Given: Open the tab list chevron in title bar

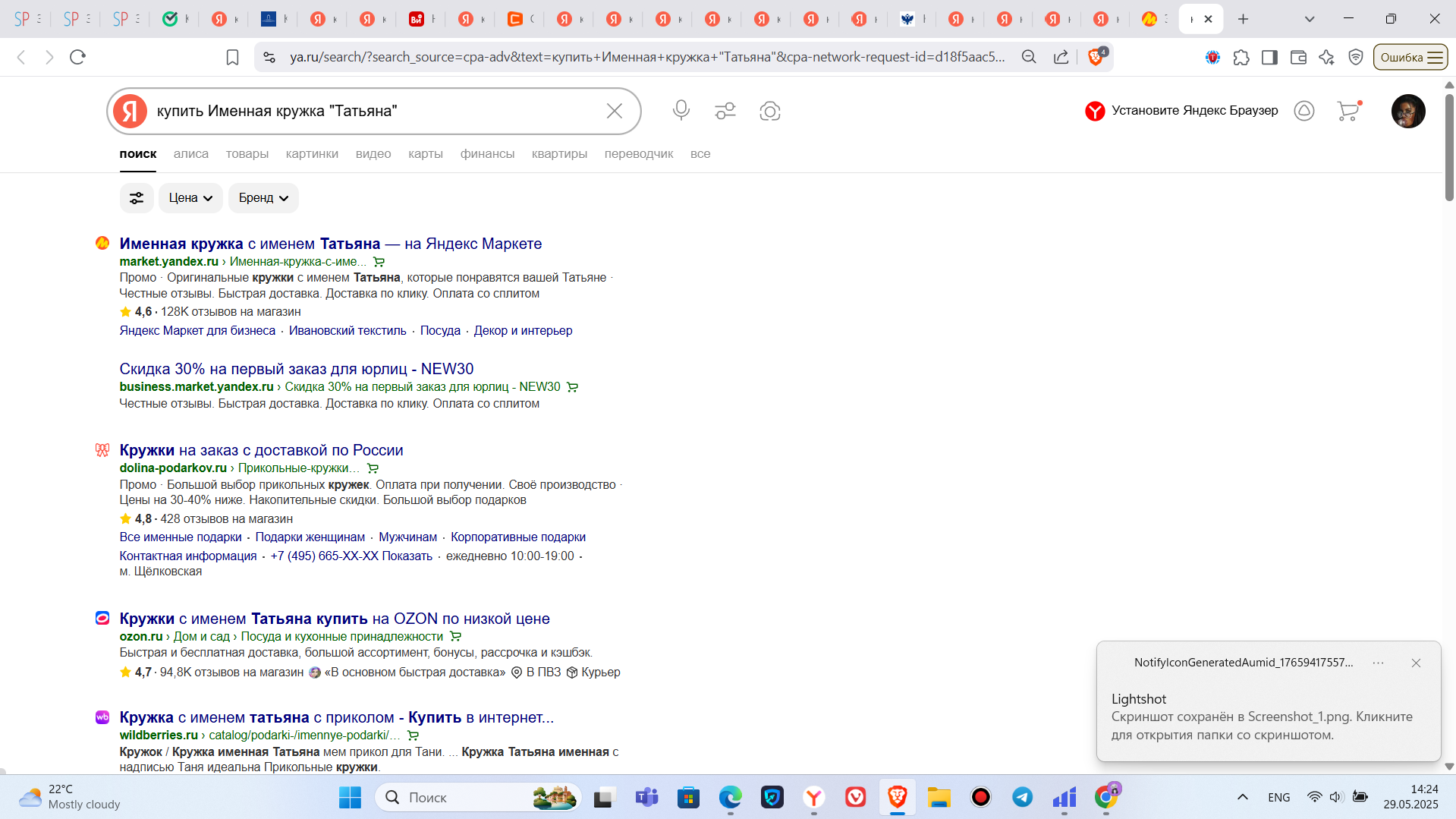Looking at the screenshot, I should [1310, 19].
